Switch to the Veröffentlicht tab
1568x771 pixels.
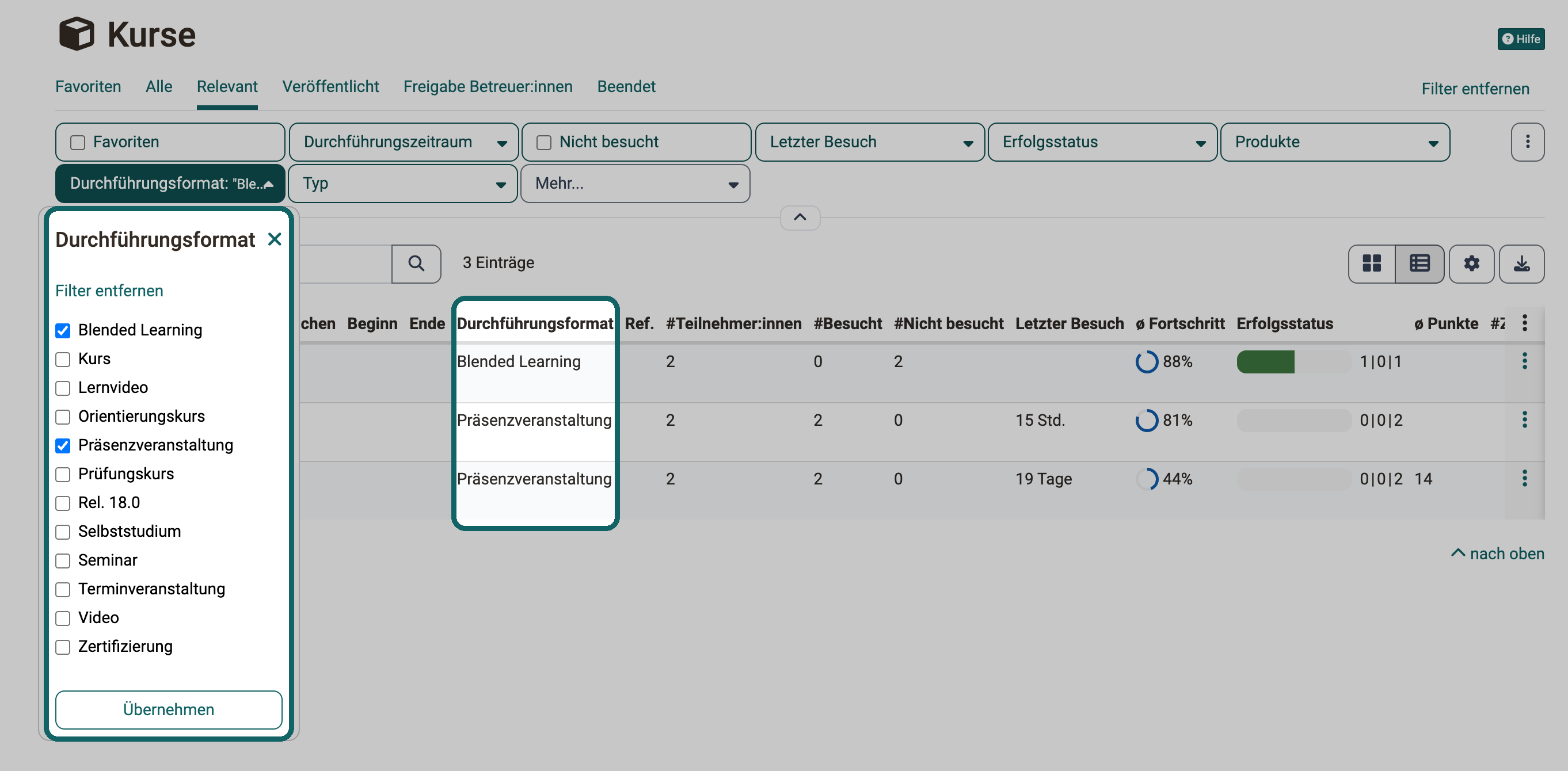(x=330, y=86)
